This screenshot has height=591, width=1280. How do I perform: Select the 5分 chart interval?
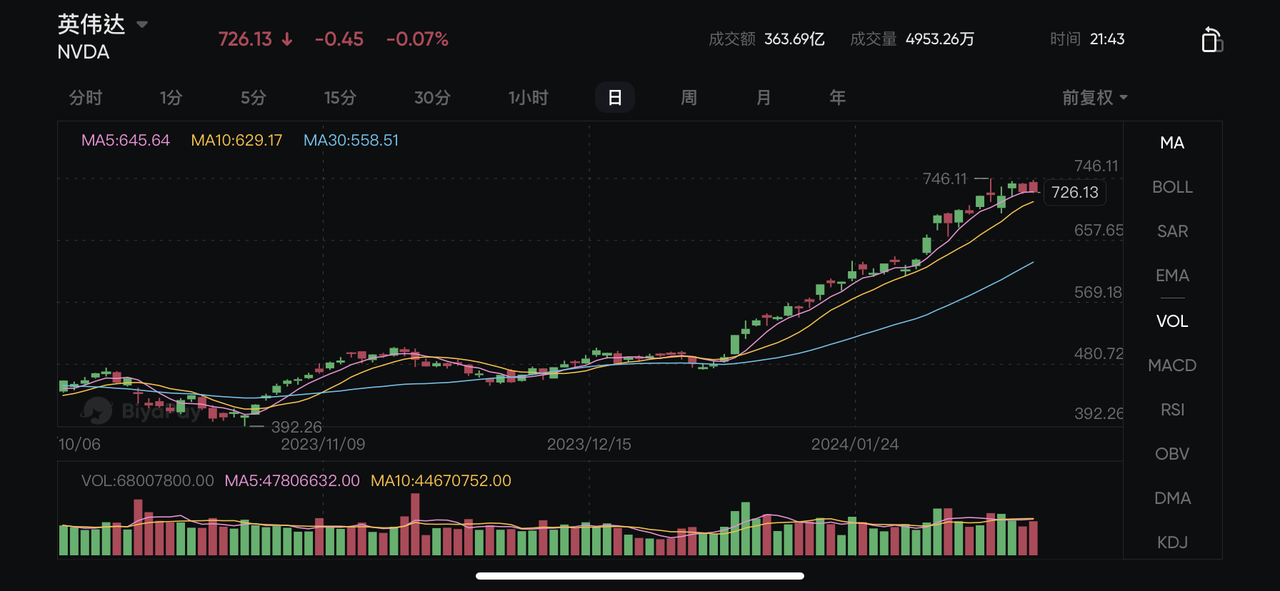click(254, 97)
